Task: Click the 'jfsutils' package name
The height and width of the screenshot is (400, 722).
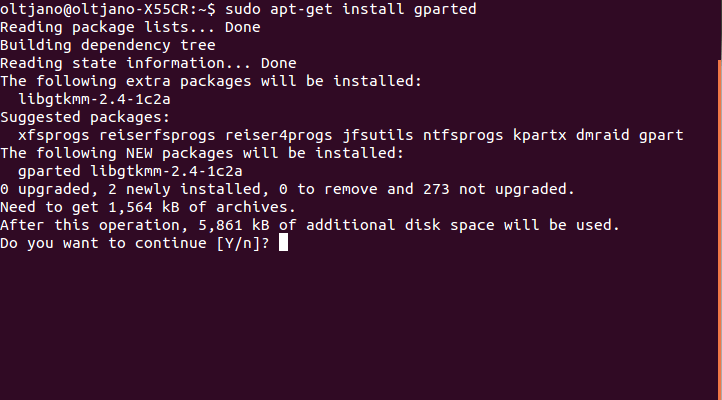Action: pyautogui.click(x=378, y=135)
